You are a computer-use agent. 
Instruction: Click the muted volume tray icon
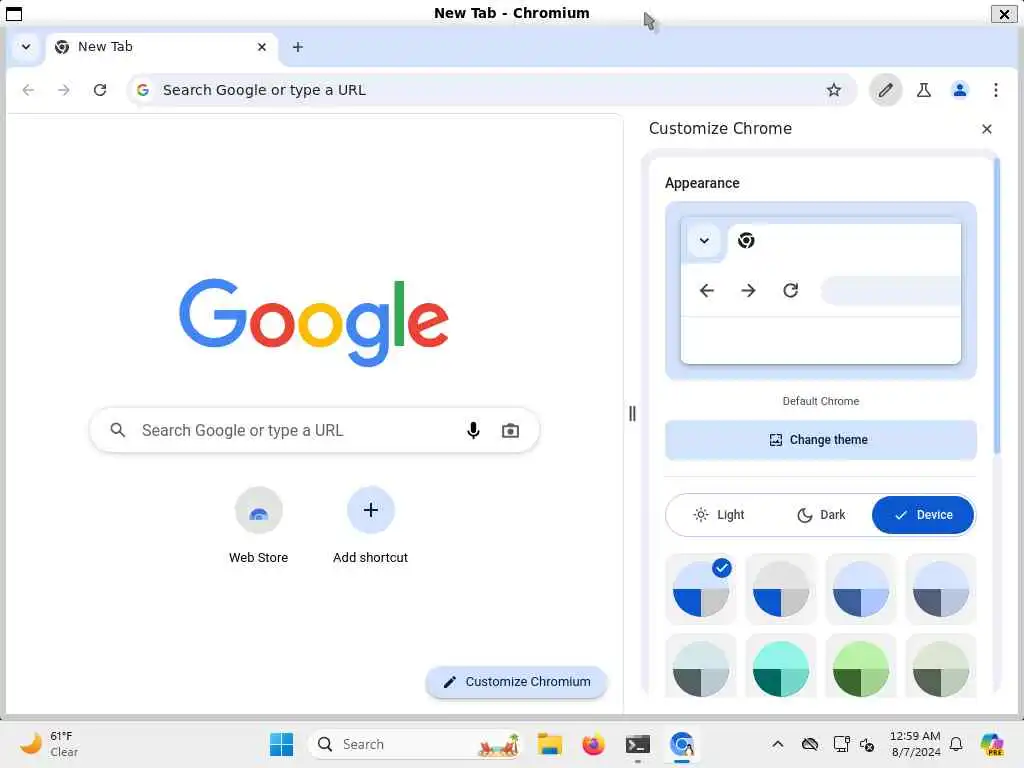(x=867, y=744)
